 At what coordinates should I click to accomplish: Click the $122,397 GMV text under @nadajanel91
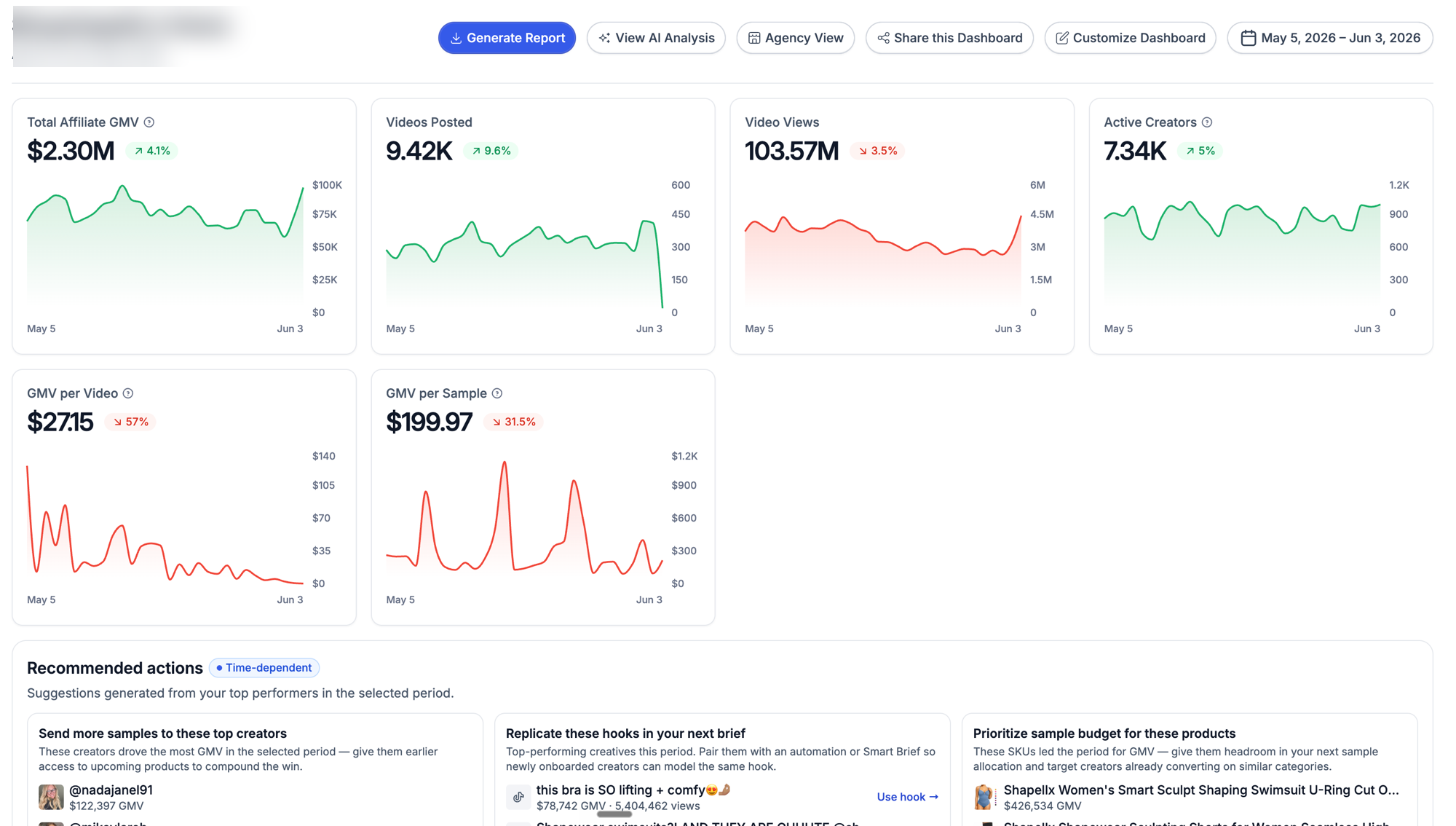(106, 806)
